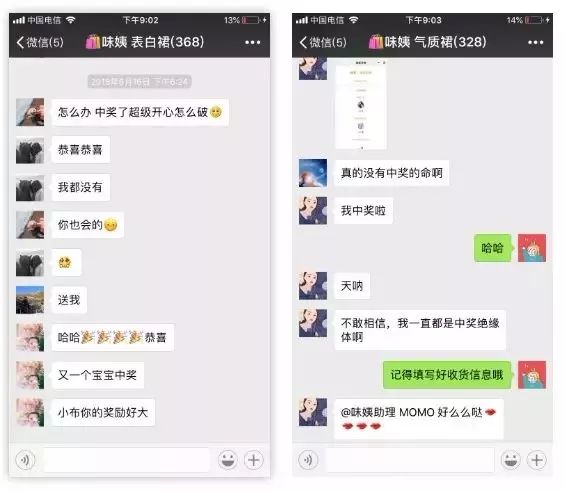
Task: Open emoji picker in right chat
Action: point(511,460)
